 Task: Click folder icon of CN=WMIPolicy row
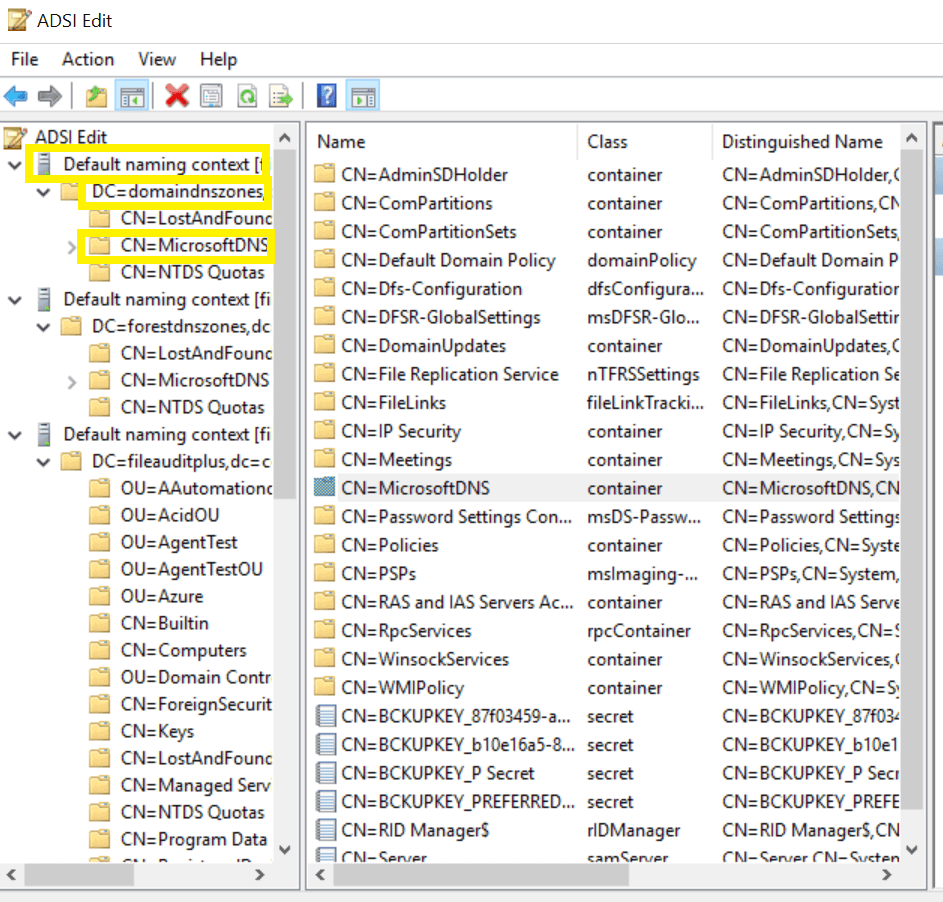(x=325, y=687)
